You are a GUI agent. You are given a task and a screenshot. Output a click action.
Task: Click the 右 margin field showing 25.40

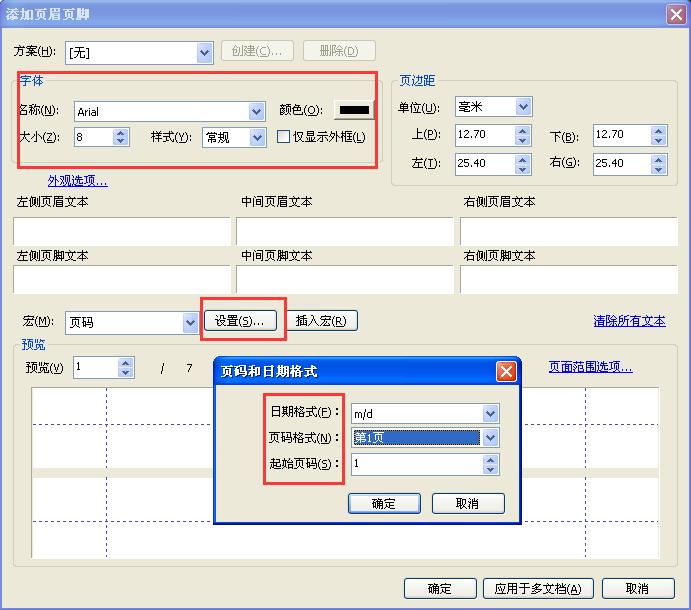622,164
